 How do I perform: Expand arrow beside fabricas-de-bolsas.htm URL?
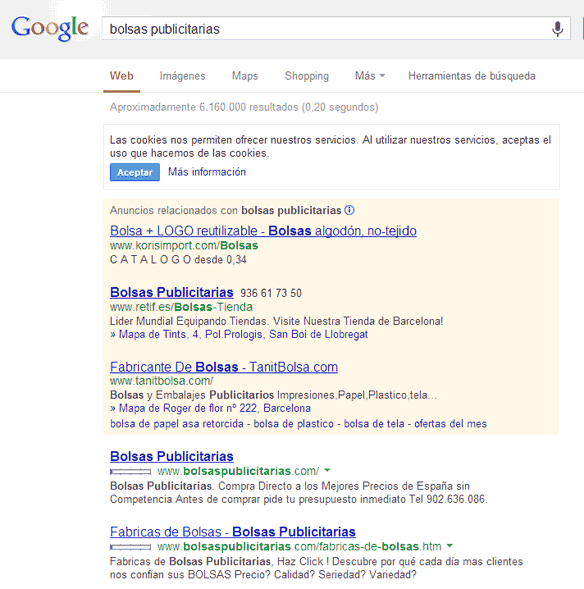pos(450,545)
